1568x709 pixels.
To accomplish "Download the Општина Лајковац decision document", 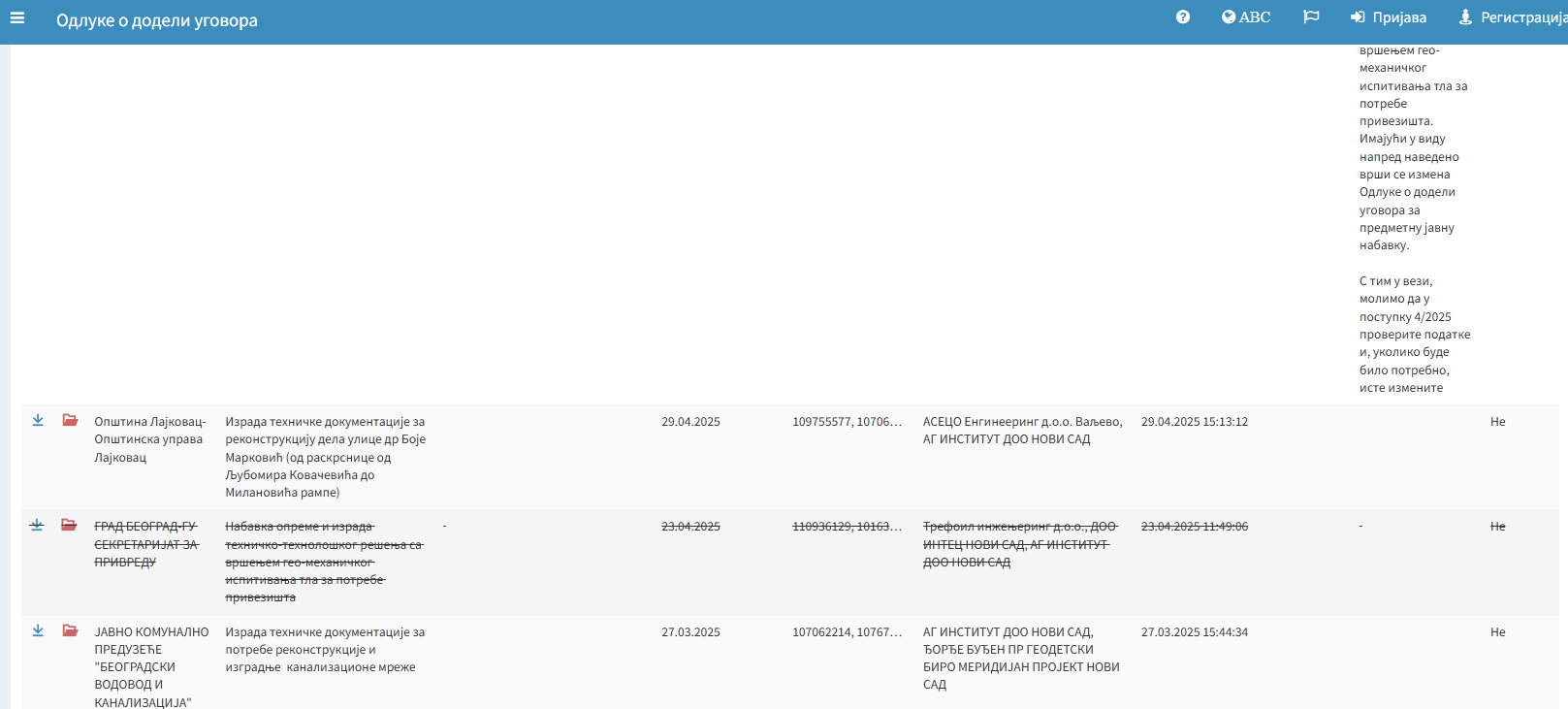I will pos(38,421).
